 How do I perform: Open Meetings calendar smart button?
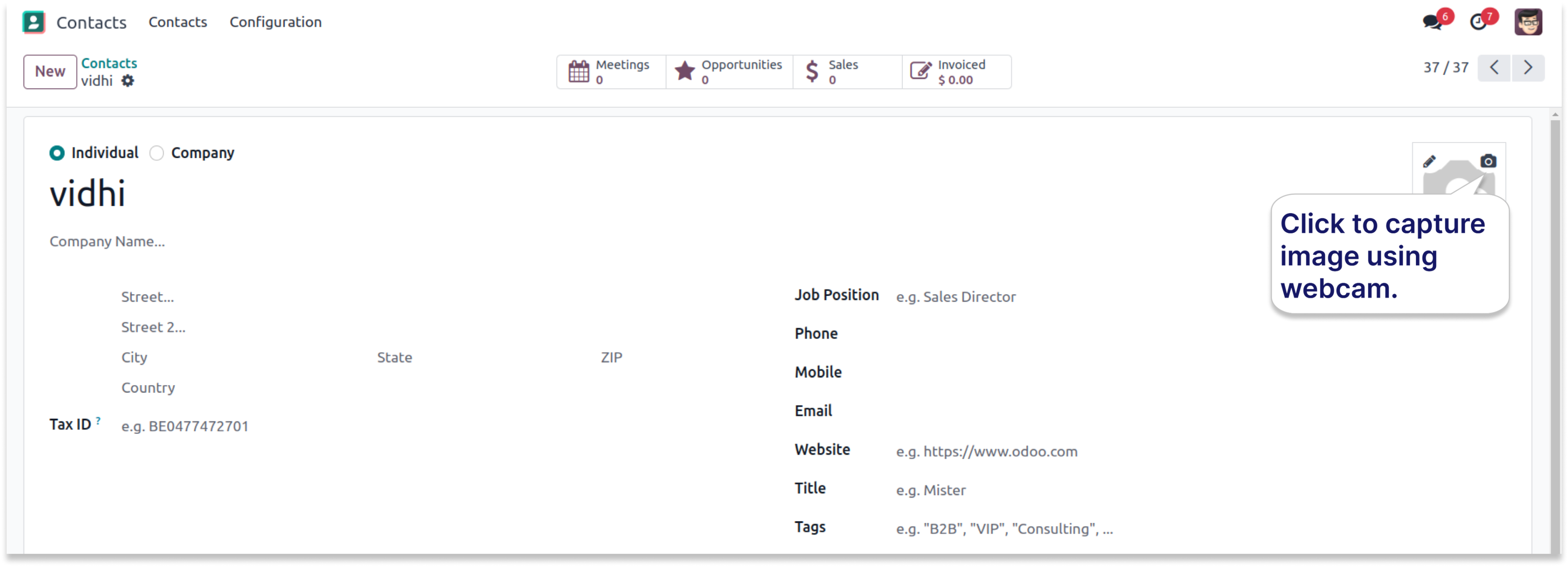click(x=611, y=72)
